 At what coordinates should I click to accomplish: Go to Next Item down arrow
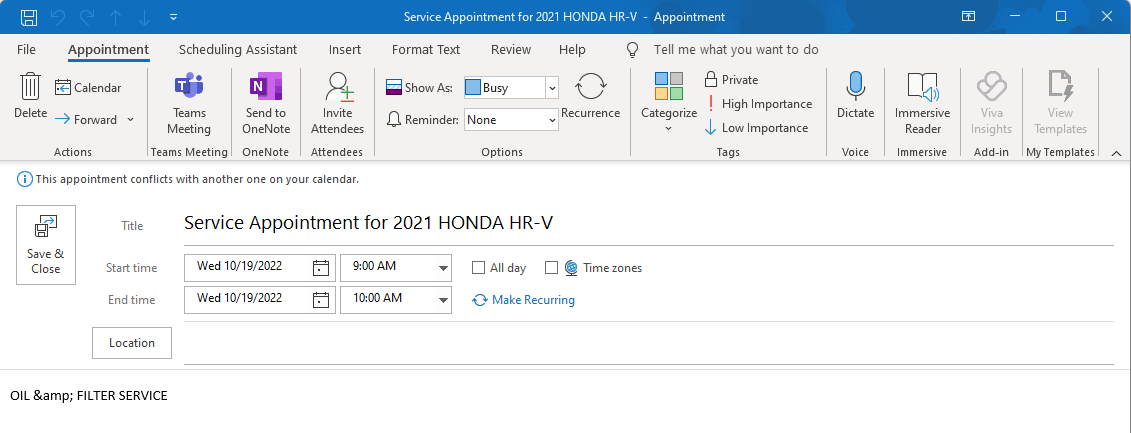144,17
